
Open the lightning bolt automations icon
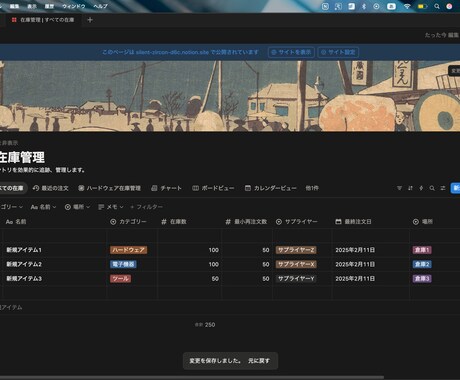pos(421,188)
